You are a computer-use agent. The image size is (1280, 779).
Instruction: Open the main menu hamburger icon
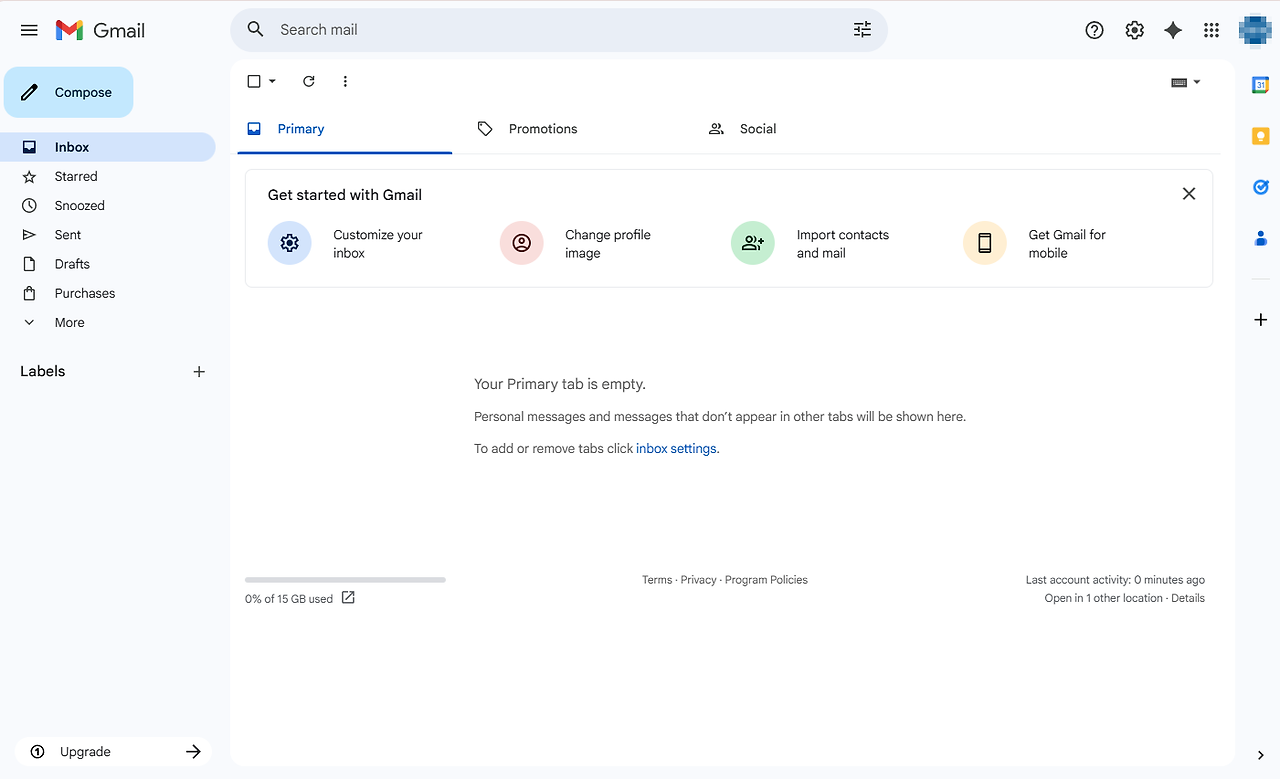(29, 30)
